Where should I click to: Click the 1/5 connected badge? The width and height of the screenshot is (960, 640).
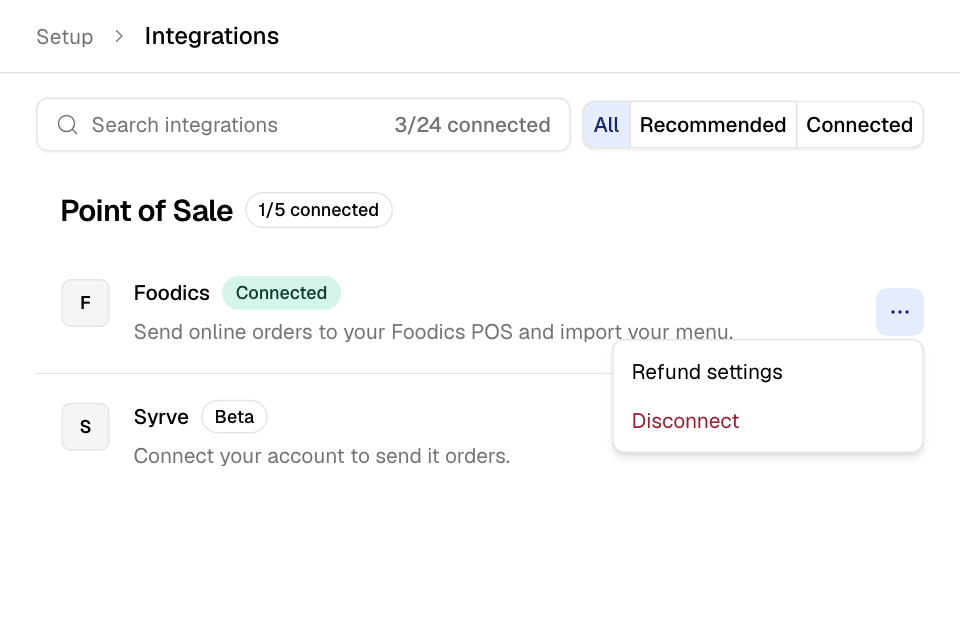318,210
